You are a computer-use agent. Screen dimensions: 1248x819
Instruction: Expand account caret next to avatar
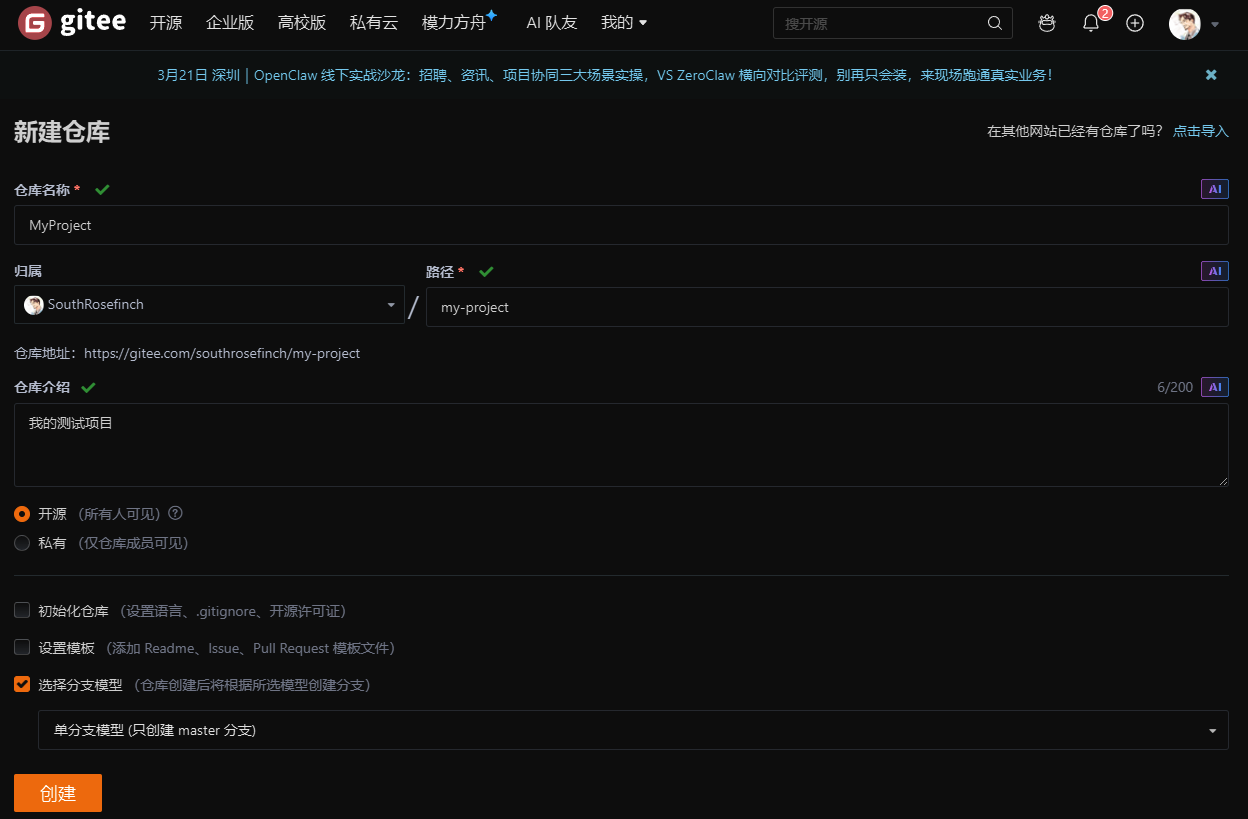tap(1215, 24)
